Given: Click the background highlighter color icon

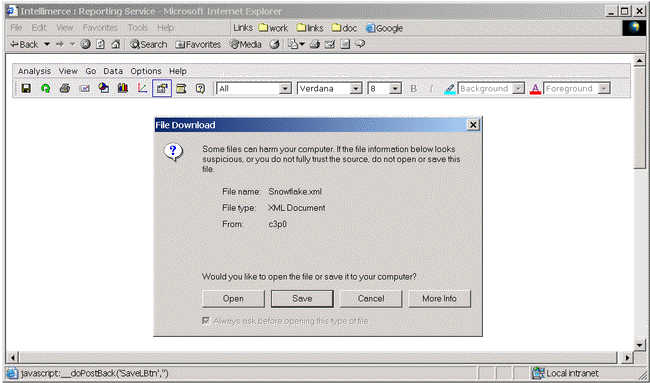Looking at the screenshot, I should tap(450, 89).
